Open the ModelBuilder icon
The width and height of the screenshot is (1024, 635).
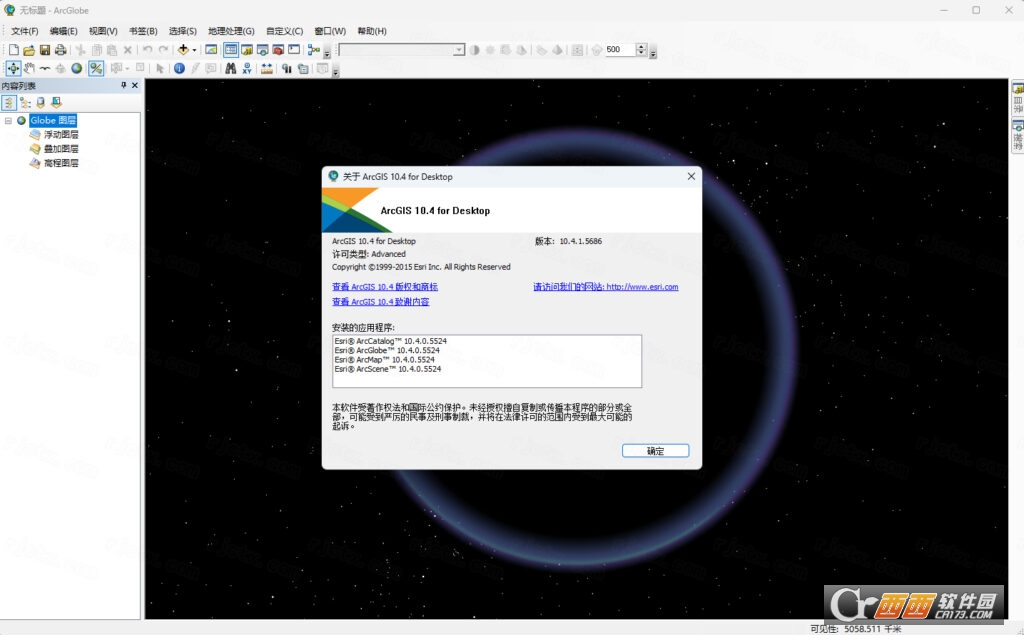click(x=313, y=50)
